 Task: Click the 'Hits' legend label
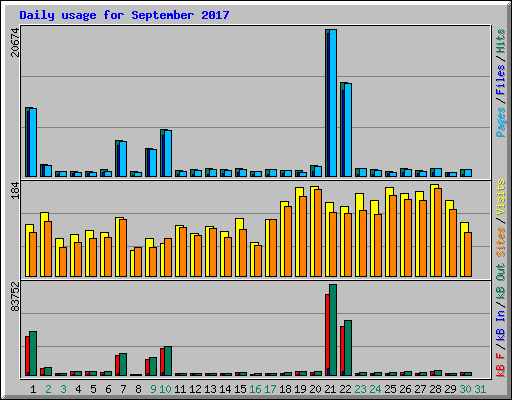coord(500,41)
